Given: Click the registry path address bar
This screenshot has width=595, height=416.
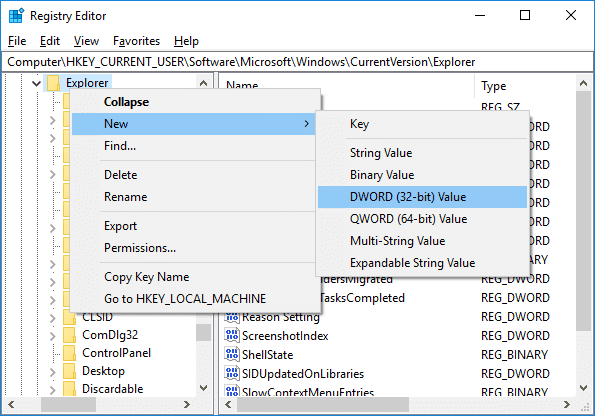Looking at the screenshot, I should coord(297,62).
